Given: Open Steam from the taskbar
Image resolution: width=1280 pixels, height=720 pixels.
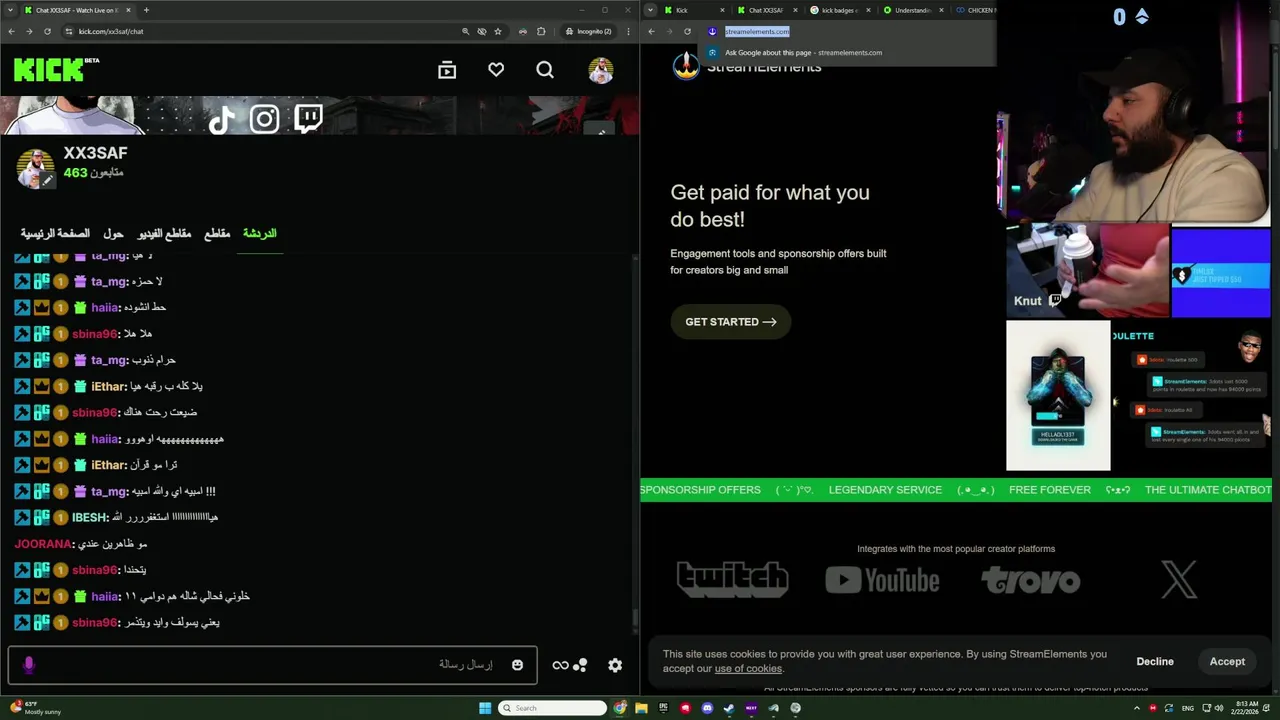Looking at the screenshot, I should click(729, 708).
